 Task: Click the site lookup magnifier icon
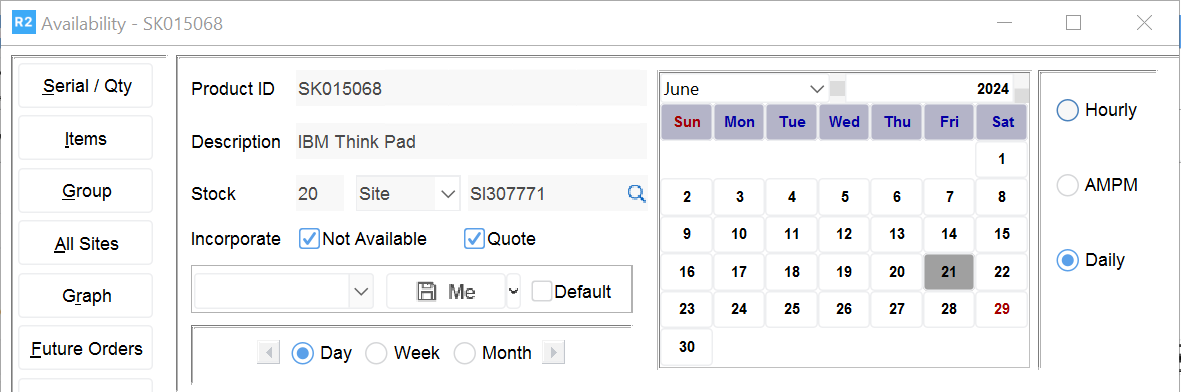(x=636, y=194)
